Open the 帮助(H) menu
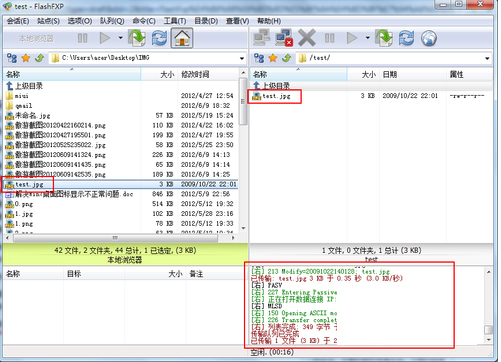 269,21
